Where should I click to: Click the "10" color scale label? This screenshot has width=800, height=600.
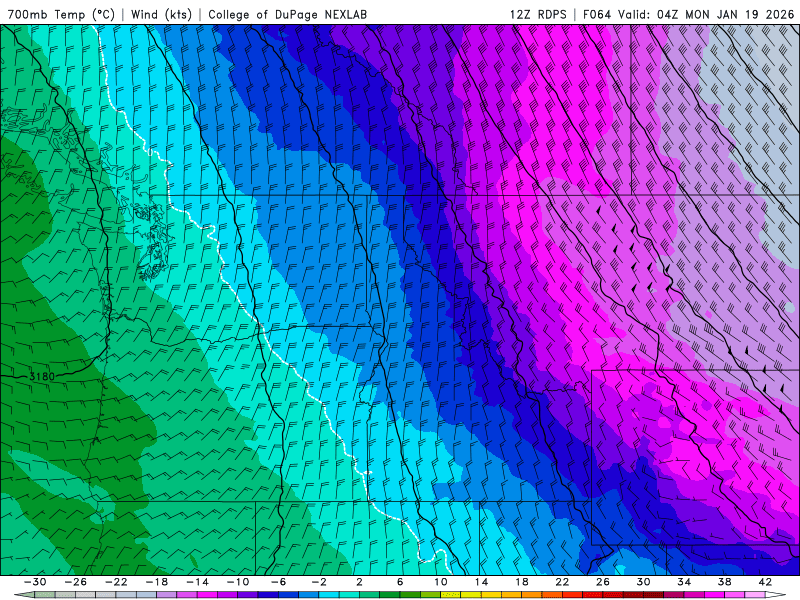point(441,582)
